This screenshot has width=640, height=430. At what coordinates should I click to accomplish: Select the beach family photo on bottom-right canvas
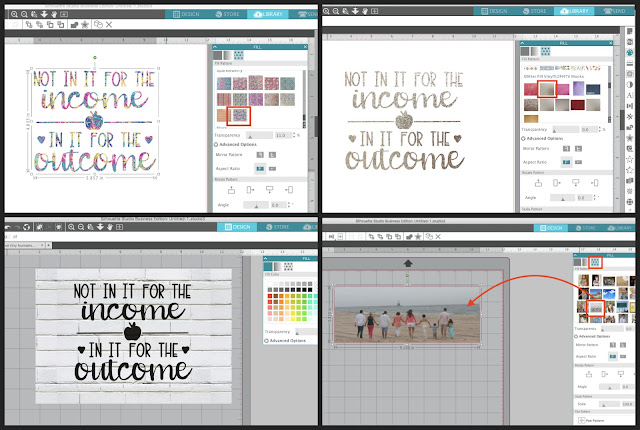click(x=407, y=314)
